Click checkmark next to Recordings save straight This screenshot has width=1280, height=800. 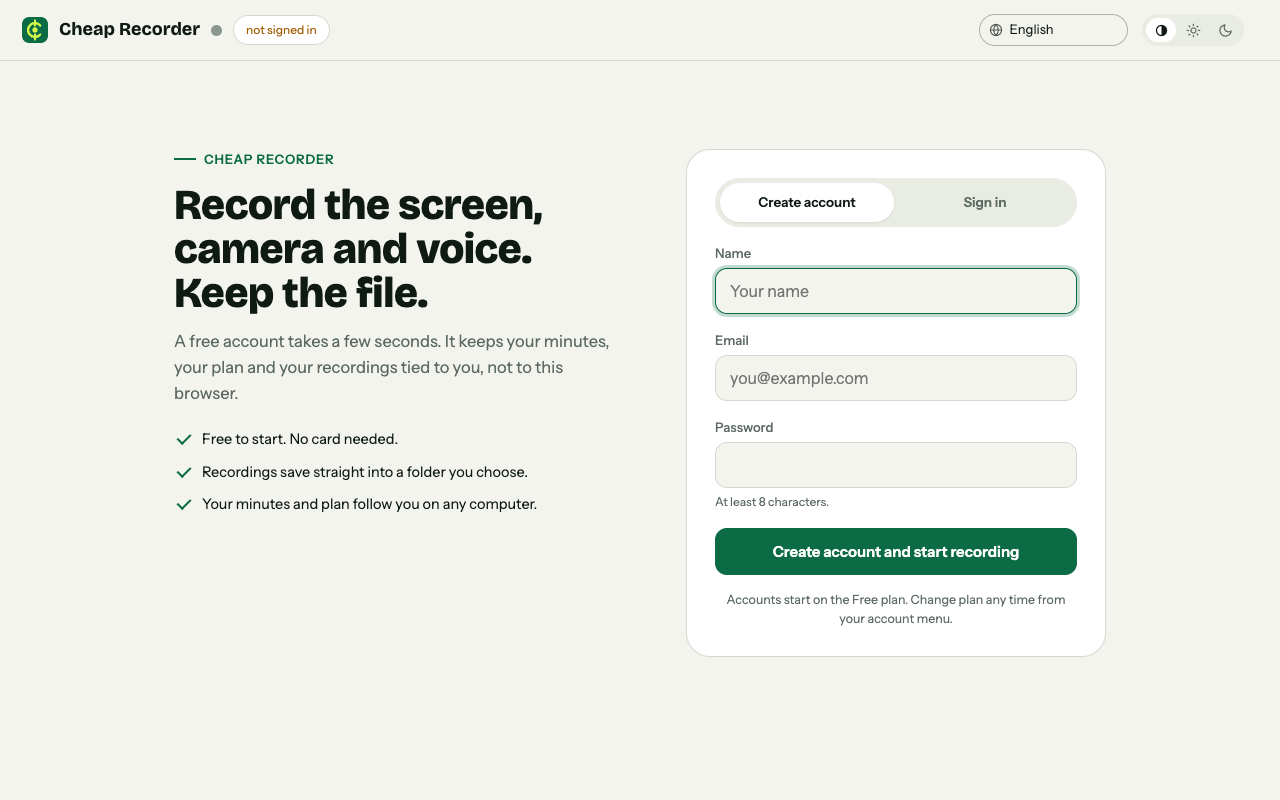click(184, 472)
